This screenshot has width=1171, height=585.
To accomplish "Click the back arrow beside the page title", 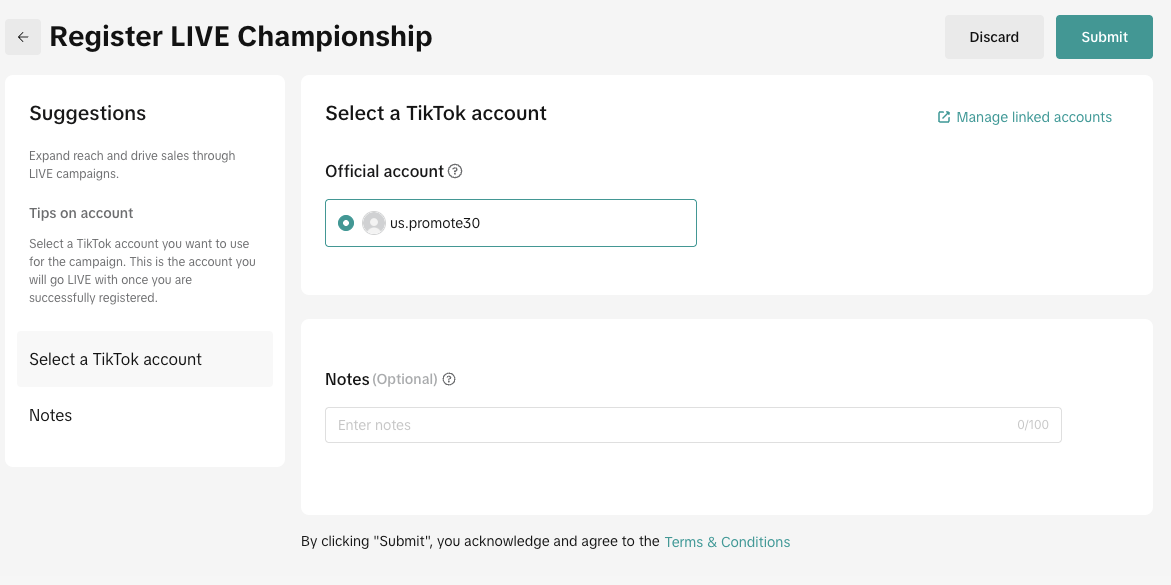I will pos(23,37).
